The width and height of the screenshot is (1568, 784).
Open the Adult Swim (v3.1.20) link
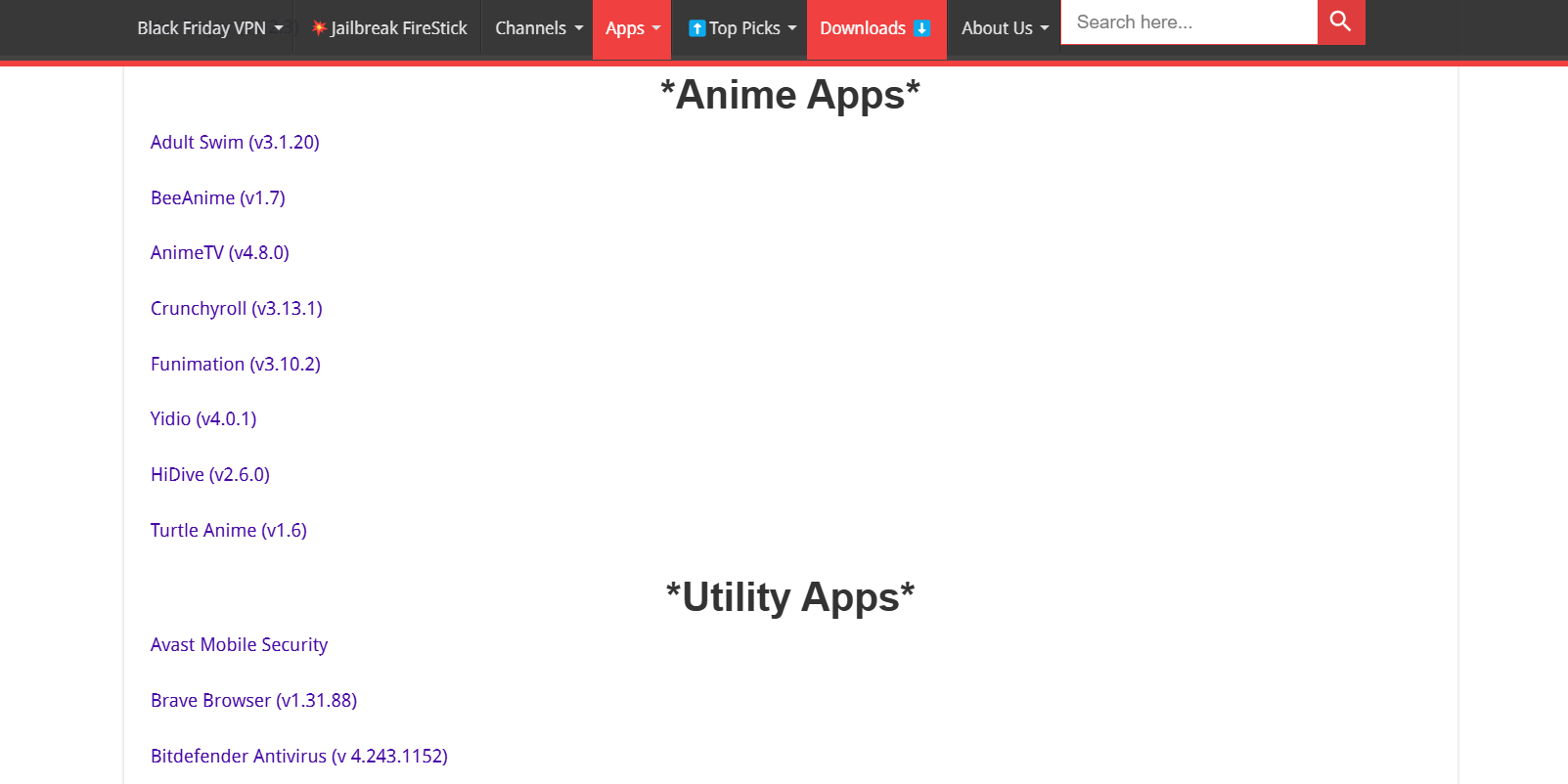pyautogui.click(x=235, y=142)
